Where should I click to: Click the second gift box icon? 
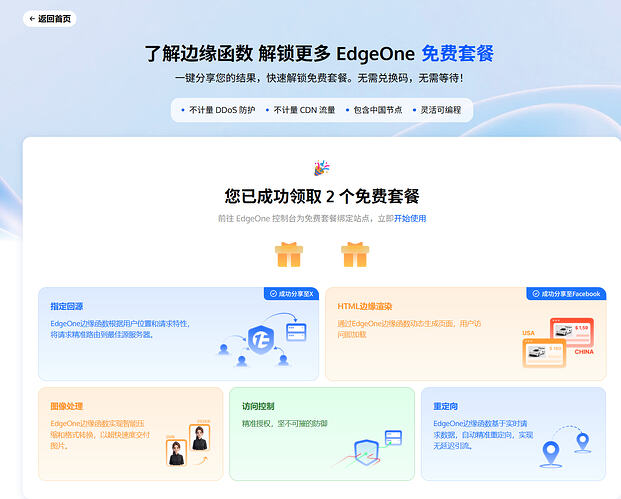(x=355, y=254)
